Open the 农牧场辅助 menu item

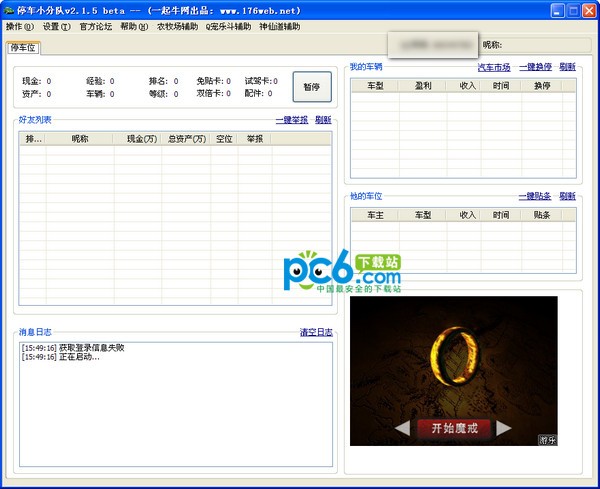177,26
